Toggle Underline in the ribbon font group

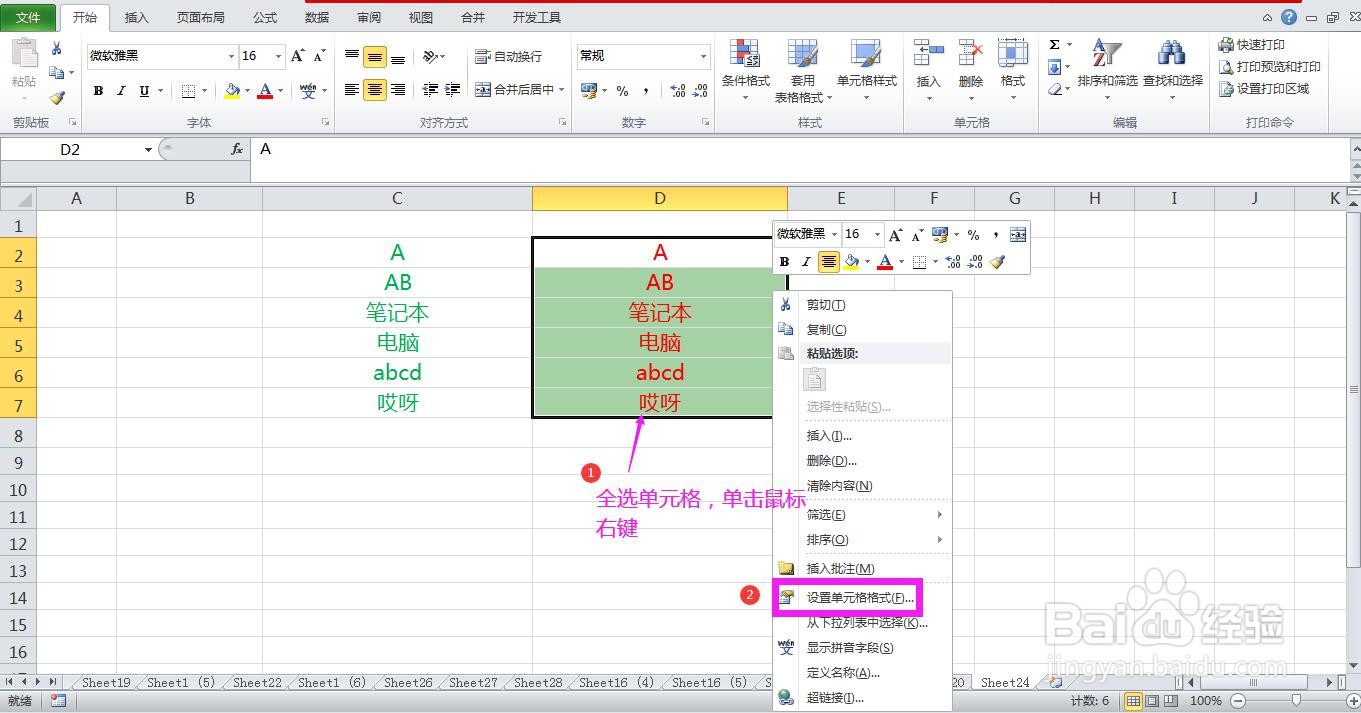[144, 91]
